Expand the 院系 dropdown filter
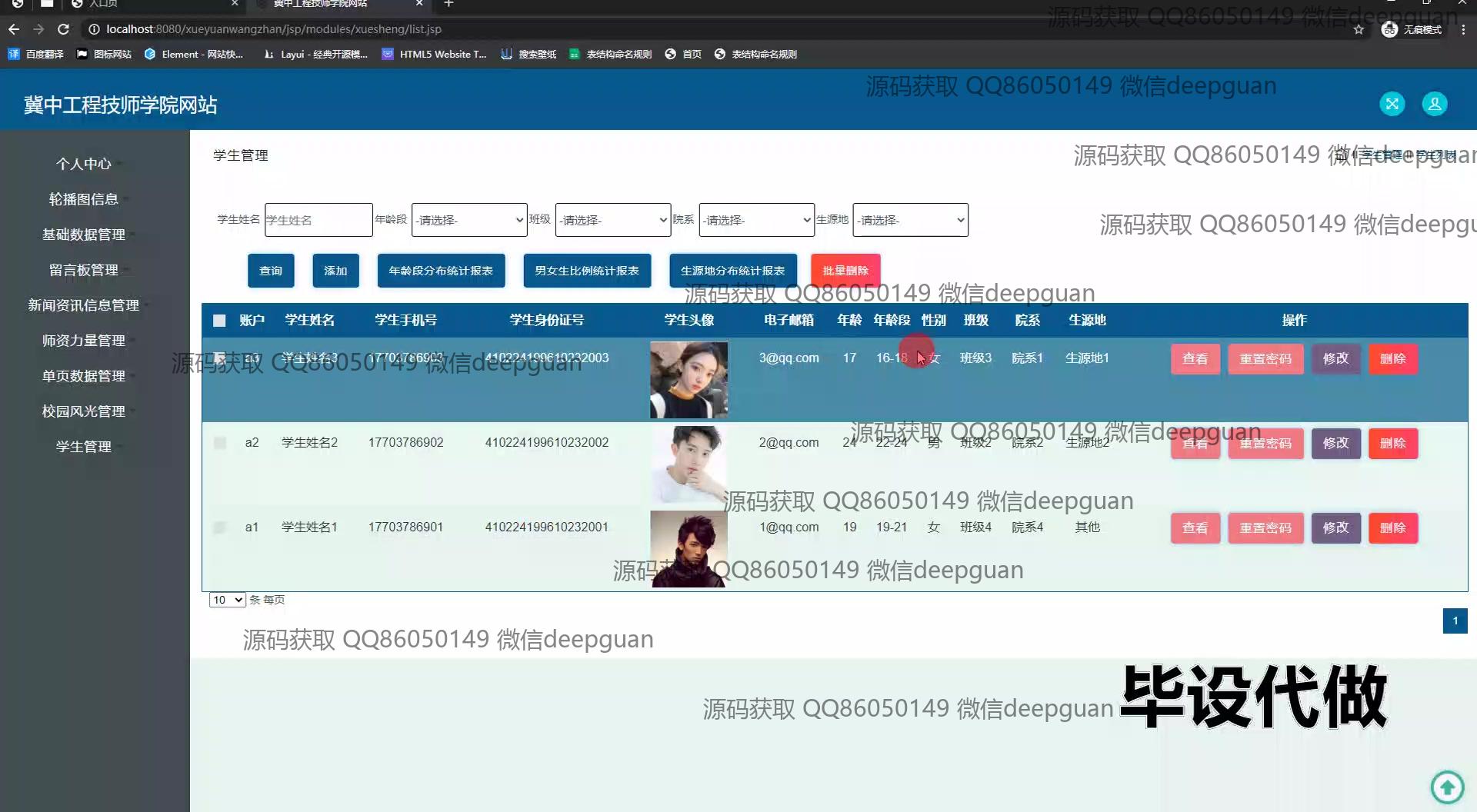Image resolution: width=1477 pixels, height=812 pixels. pyautogui.click(x=756, y=220)
